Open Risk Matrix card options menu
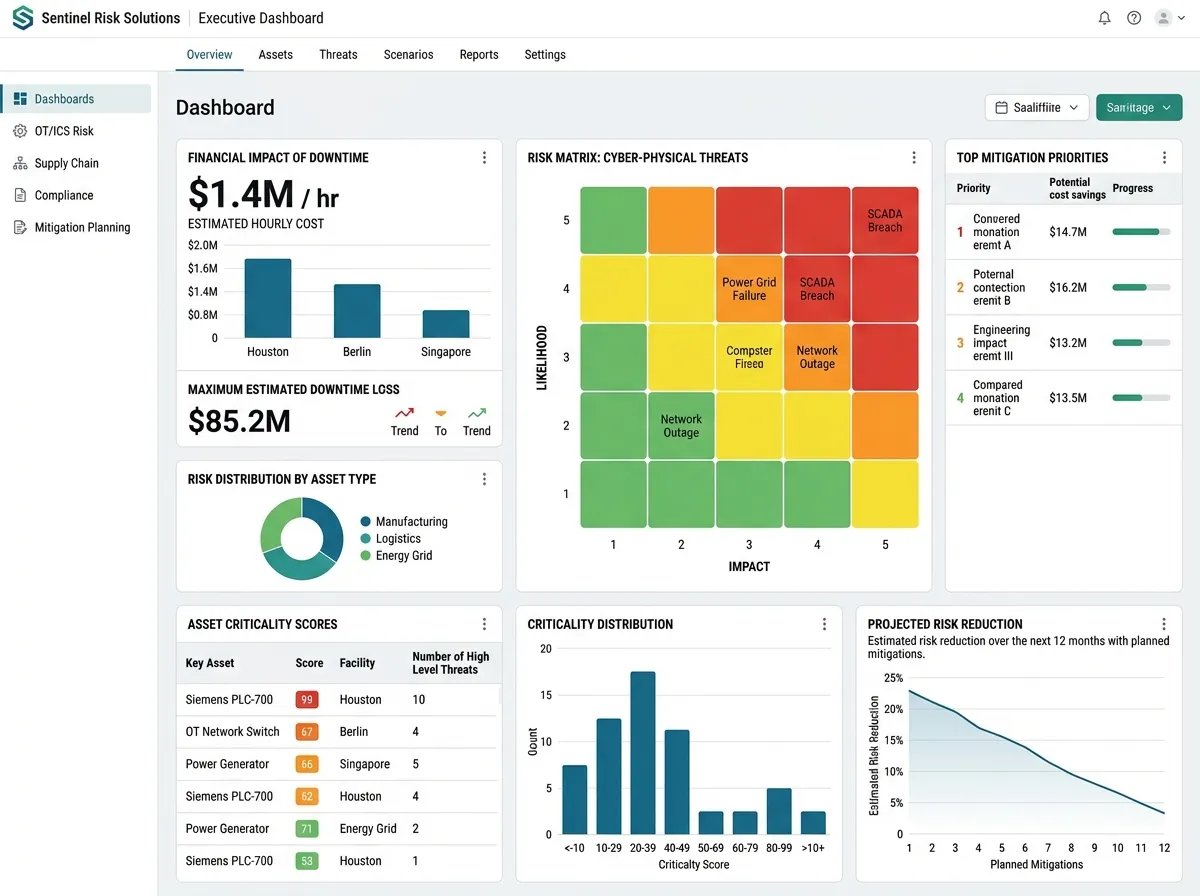The height and width of the screenshot is (896, 1200). click(x=914, y=158)
